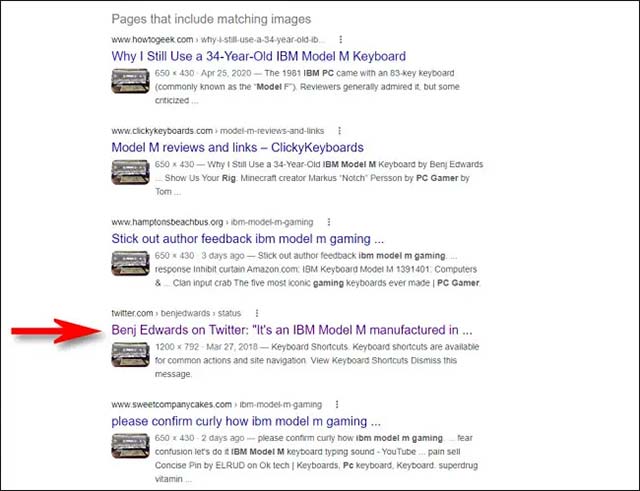Click the www.clickykeyboards.com URL breadcrumb
640x491 pixels.
click(218, 131)
